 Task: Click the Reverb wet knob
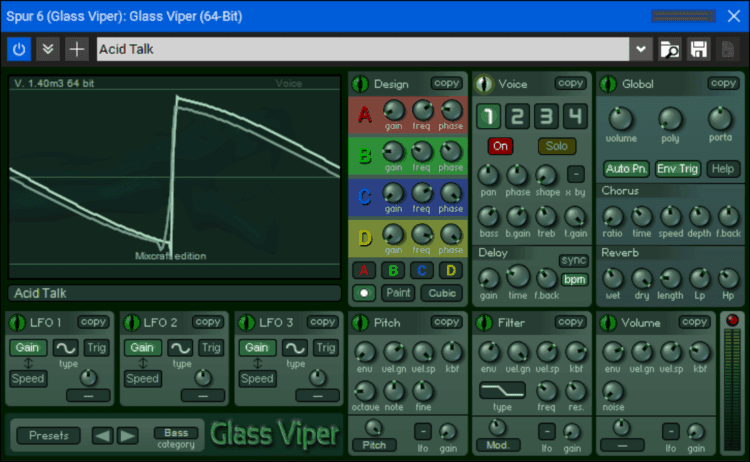(x=613, y=279)
